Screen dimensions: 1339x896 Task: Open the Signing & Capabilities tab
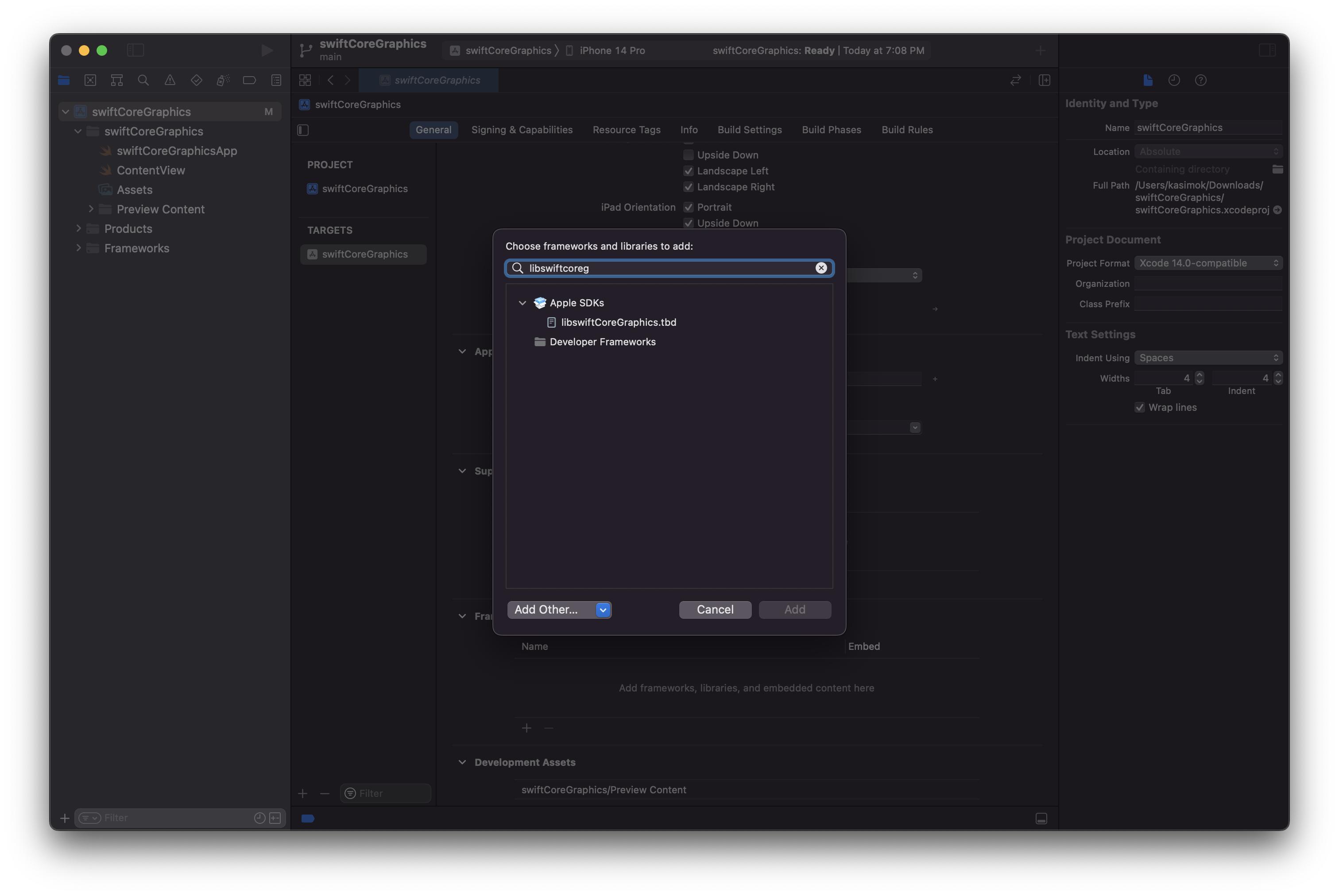pyautogui.click(x=521, y=130)
